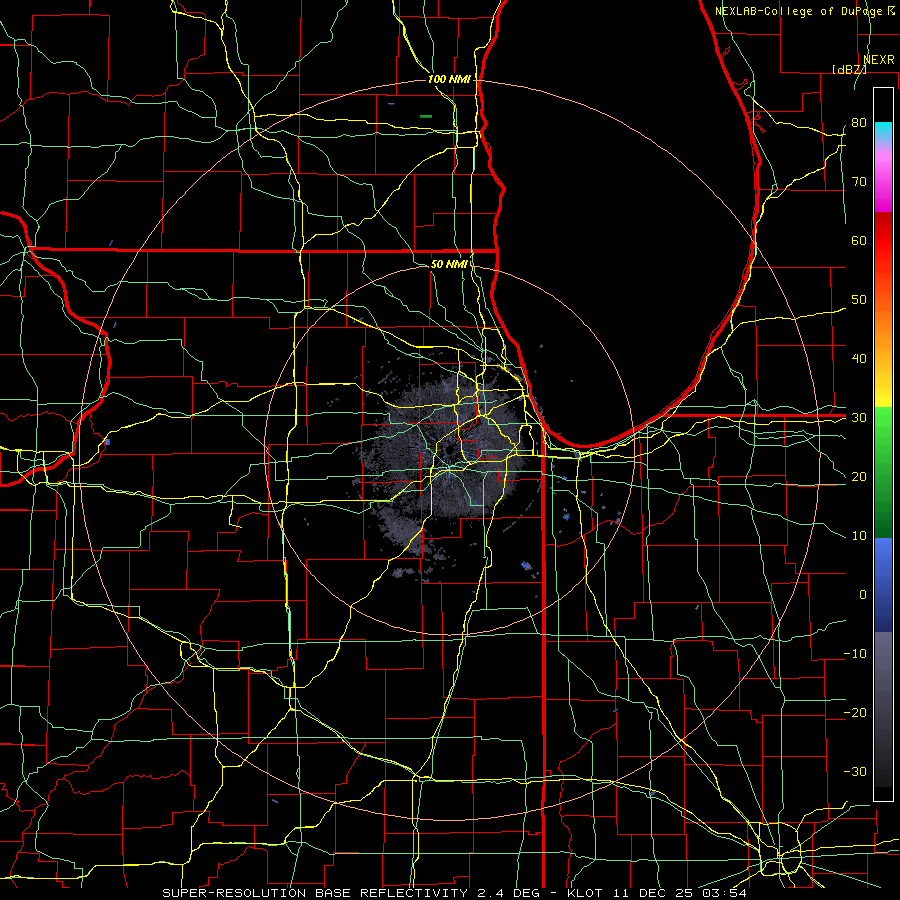Click the "[dBZ]" units label
Viewport: 900px width, 900px height.
[849, 69]
